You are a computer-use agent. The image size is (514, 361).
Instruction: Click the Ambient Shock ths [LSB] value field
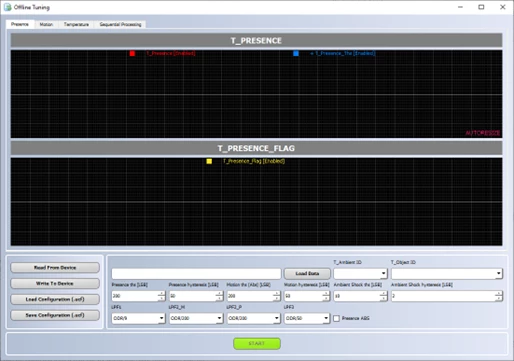357,296
